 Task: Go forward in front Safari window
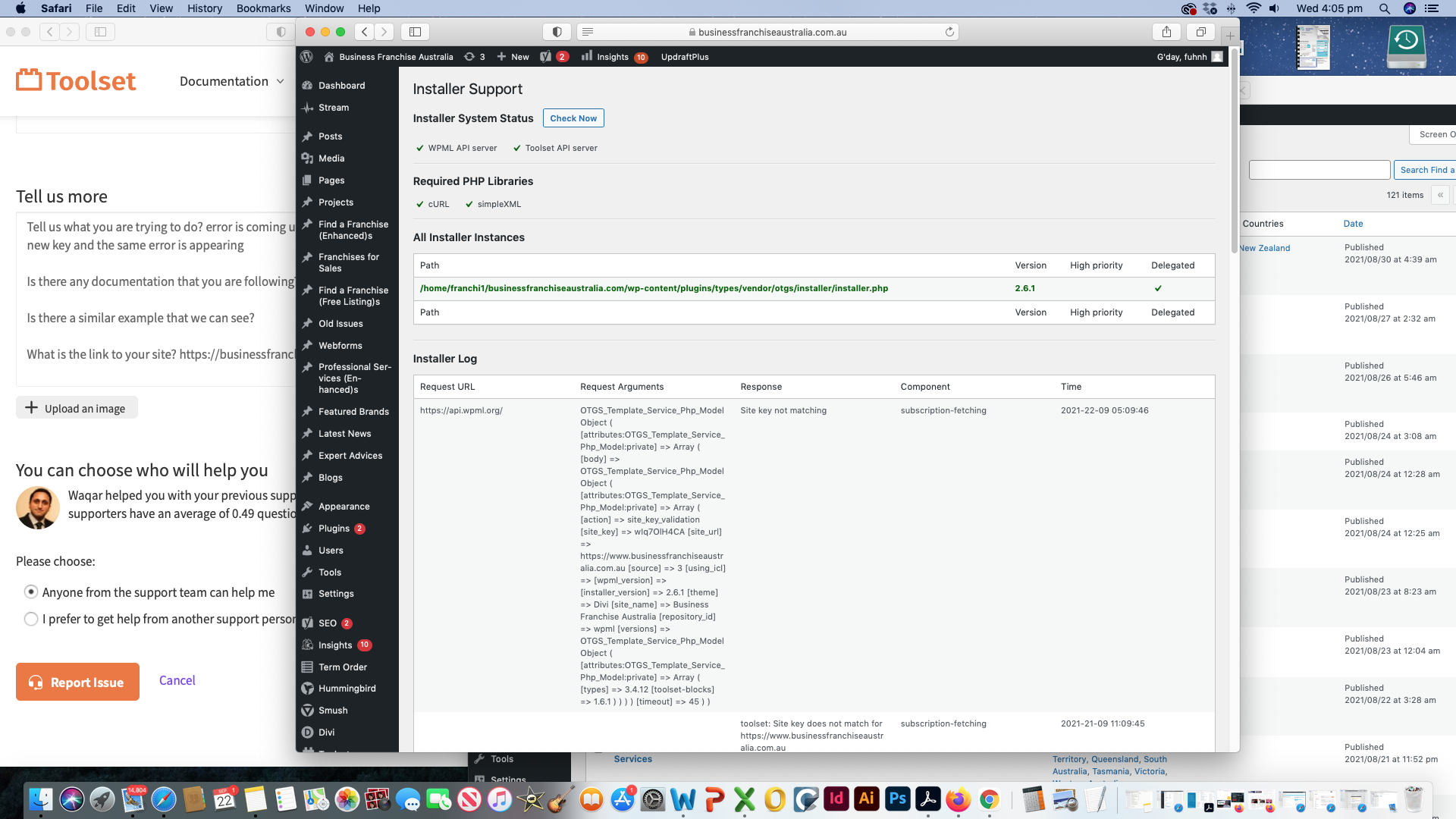coord(384,32)
